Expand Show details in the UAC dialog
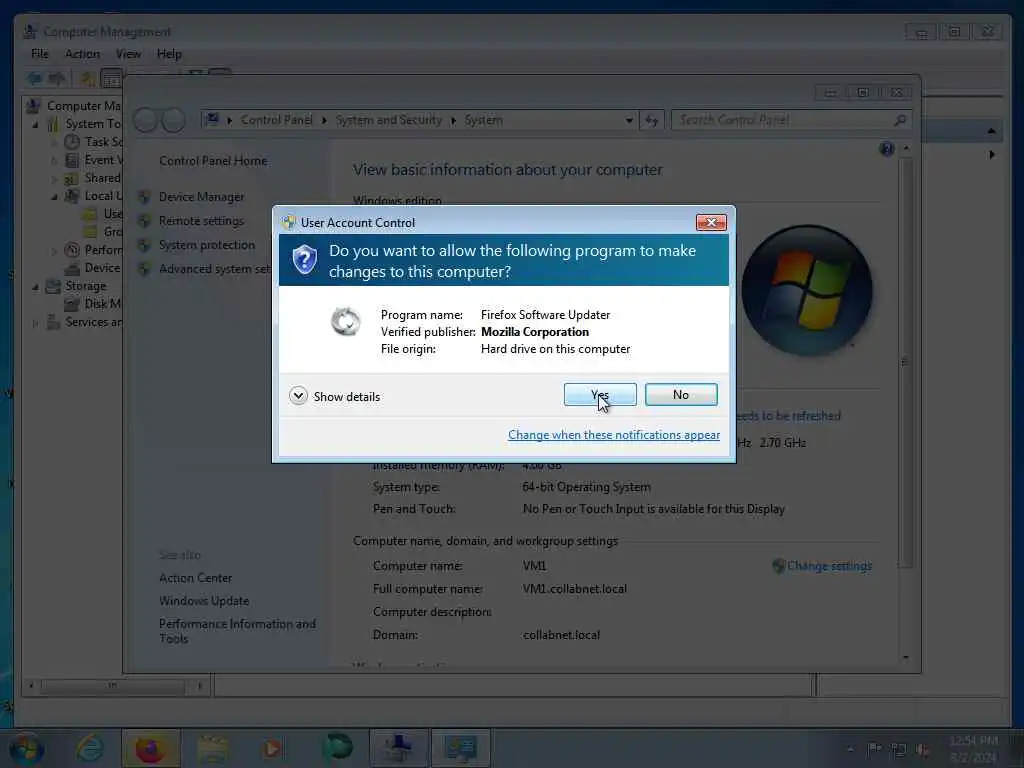1024x768 pixels. (x=334, y=396)
